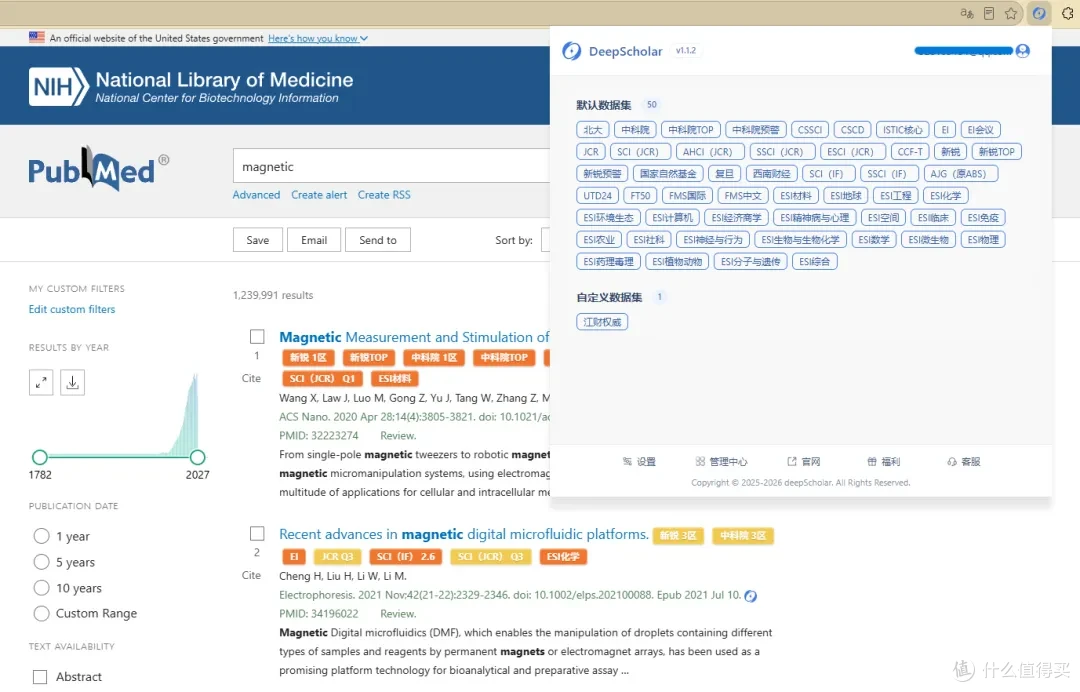1080x692 pixels.
Task: Click the DeepScholar logo in the popup header
Action: 572,51
